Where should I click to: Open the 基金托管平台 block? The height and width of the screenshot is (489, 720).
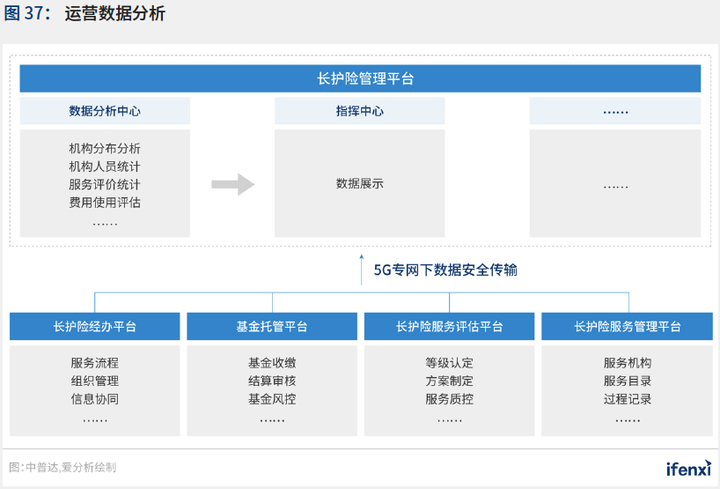click(272, 326)
